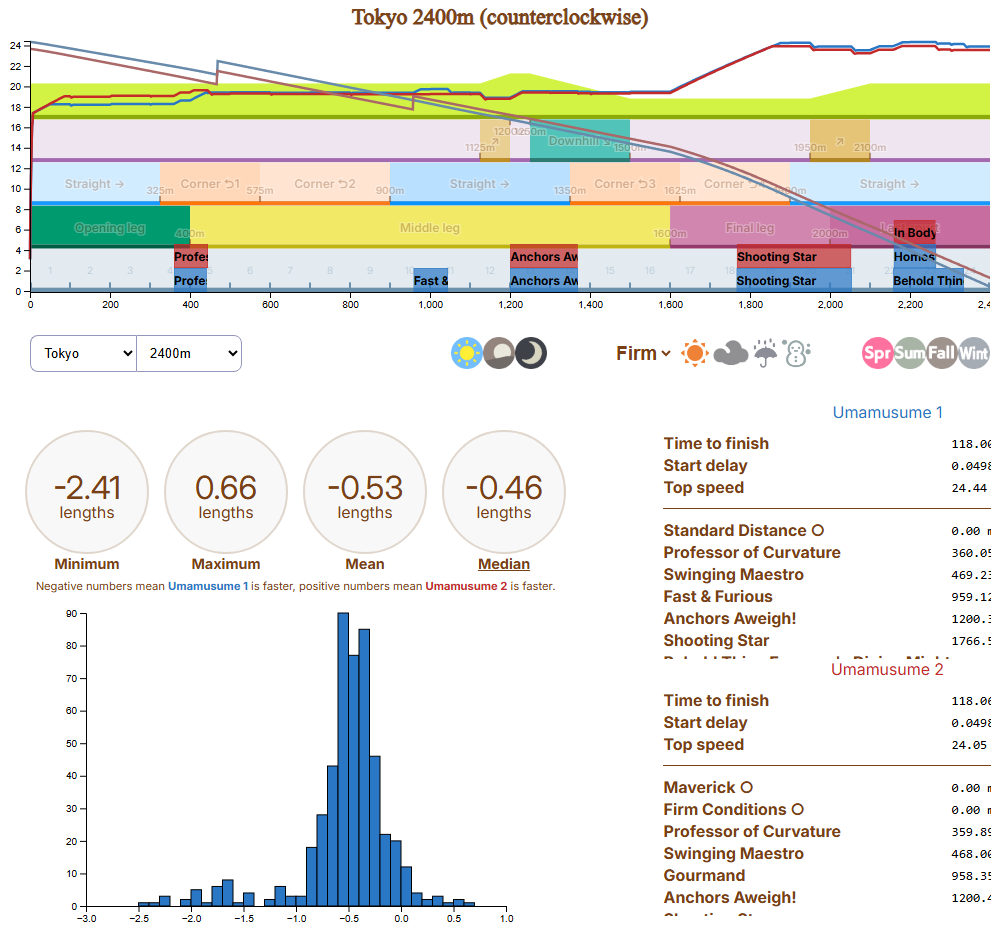Image resolution: width=991 pixels, height=946 pixels.
Task: Click Top speed row under Umamusume 1
Action: click(x=827, y=488)
